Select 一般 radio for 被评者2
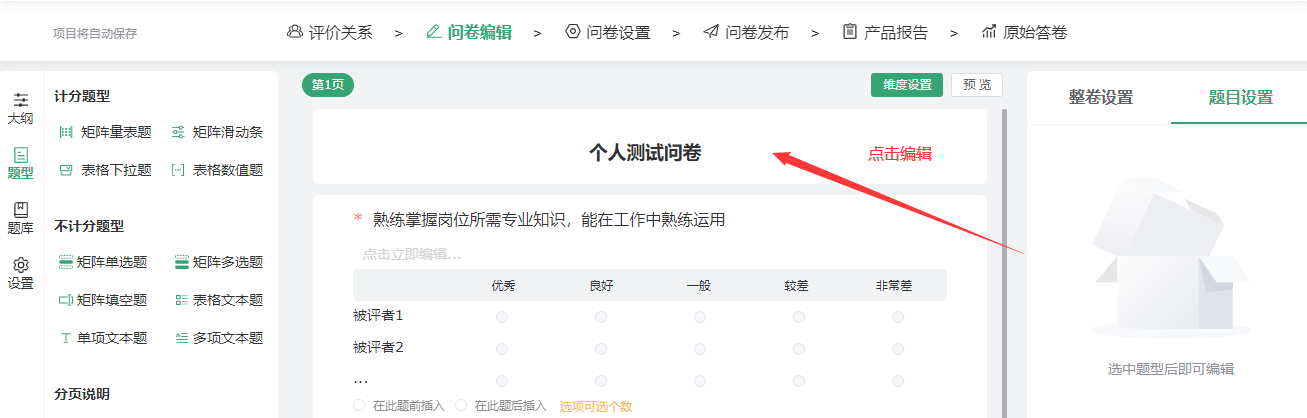Screen dimensions: 1307x418 [700, 348]
